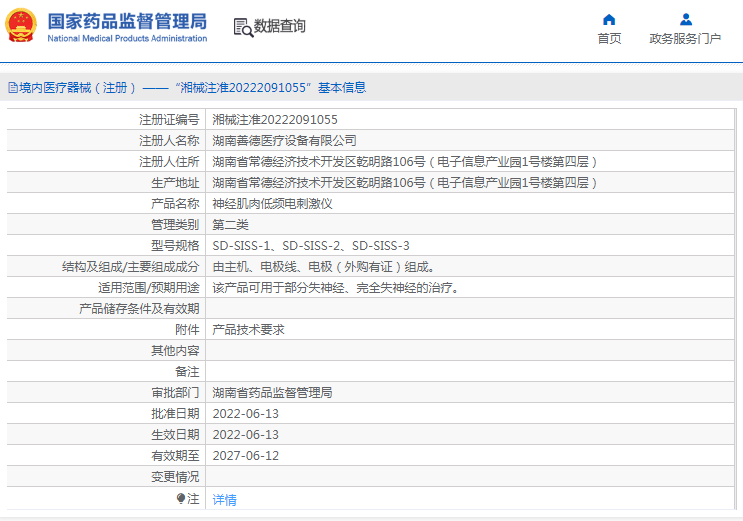Click the 政务服务门户 user icon

pyautogui.click(x=685, y=19)
